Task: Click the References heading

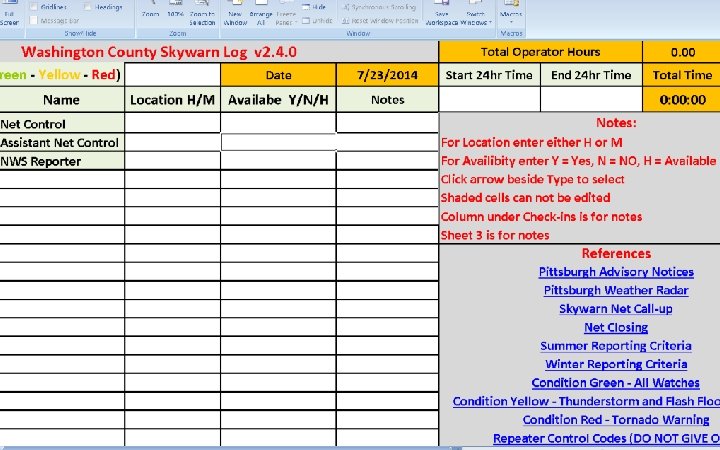Action: pos(616,253)
